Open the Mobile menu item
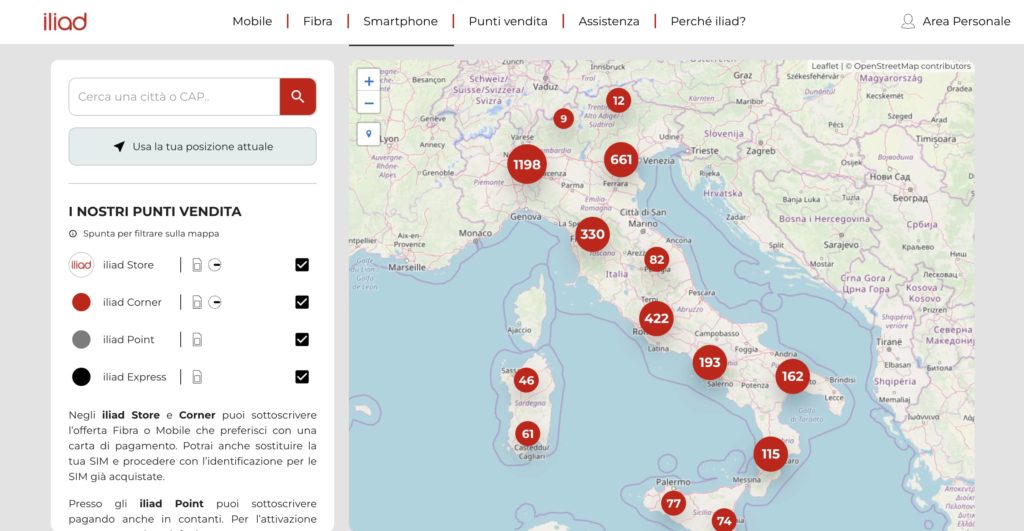The height and width of the screenshot is (531, 1024). click(252, 21)
